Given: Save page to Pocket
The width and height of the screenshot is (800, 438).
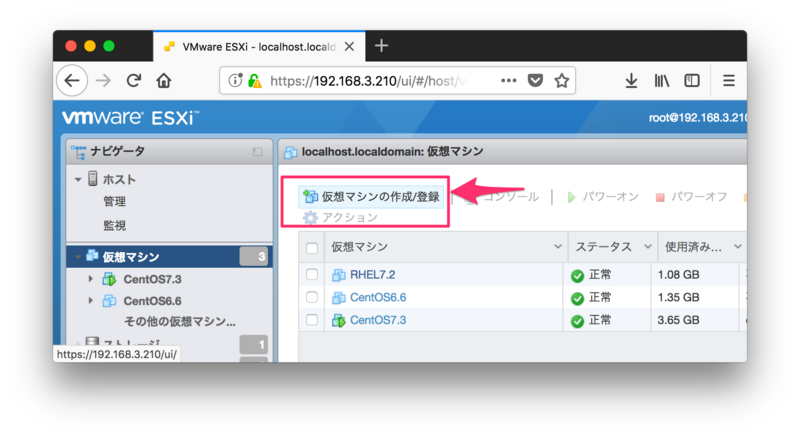Looking at the screenshot, I should tap(535, 81).
